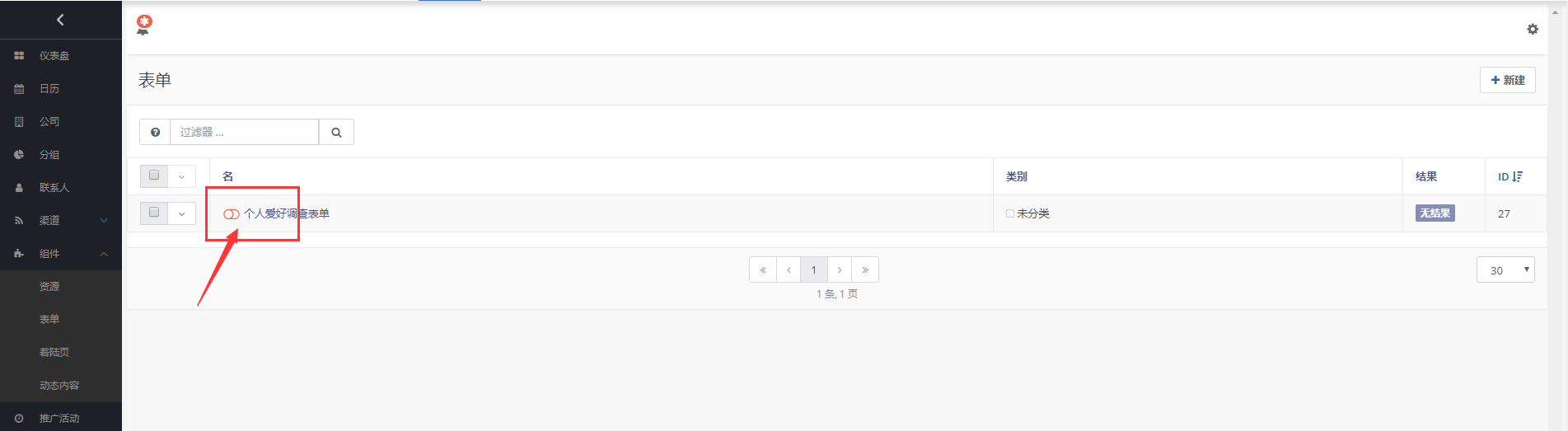Screen dimensions: 1568x431
Task: Go to the last page arrow
Action: pyautogui.click(x=864, y=270)
